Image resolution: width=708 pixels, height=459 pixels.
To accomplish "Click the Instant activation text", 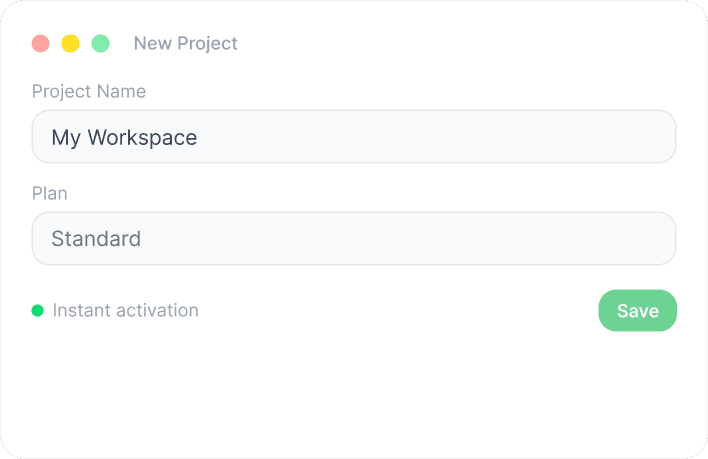I will pyautogui.click(x=125, y=310).
